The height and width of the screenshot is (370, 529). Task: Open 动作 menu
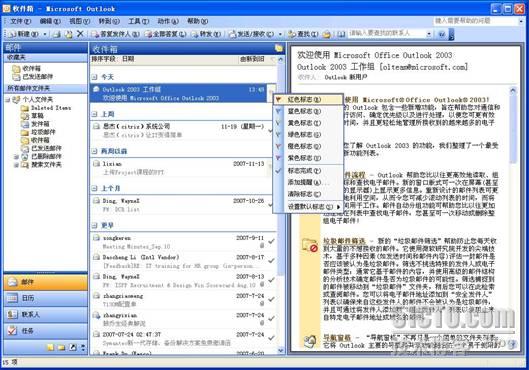pyautogui.click(x=168, y=21)
